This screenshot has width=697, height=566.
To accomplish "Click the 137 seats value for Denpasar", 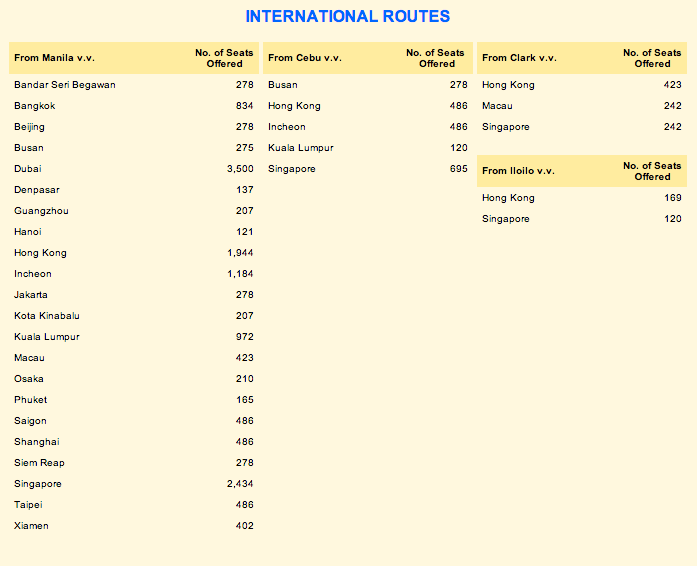I will pos(244,190).
